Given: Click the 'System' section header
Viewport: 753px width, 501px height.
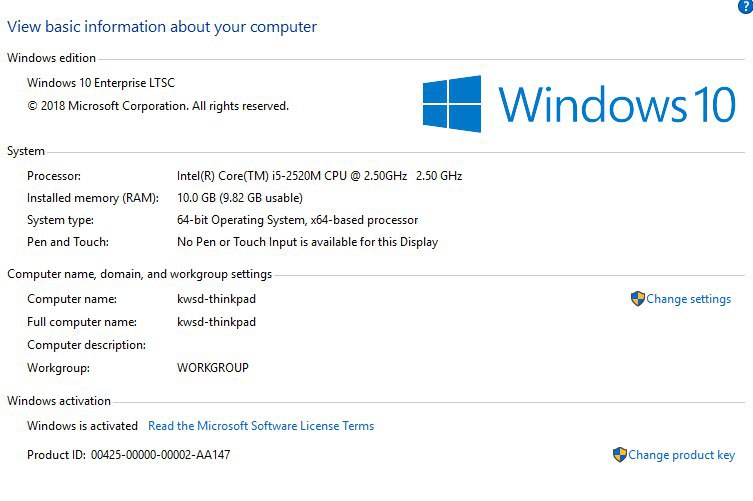Looking at the screenshot, I should point(26,151).
